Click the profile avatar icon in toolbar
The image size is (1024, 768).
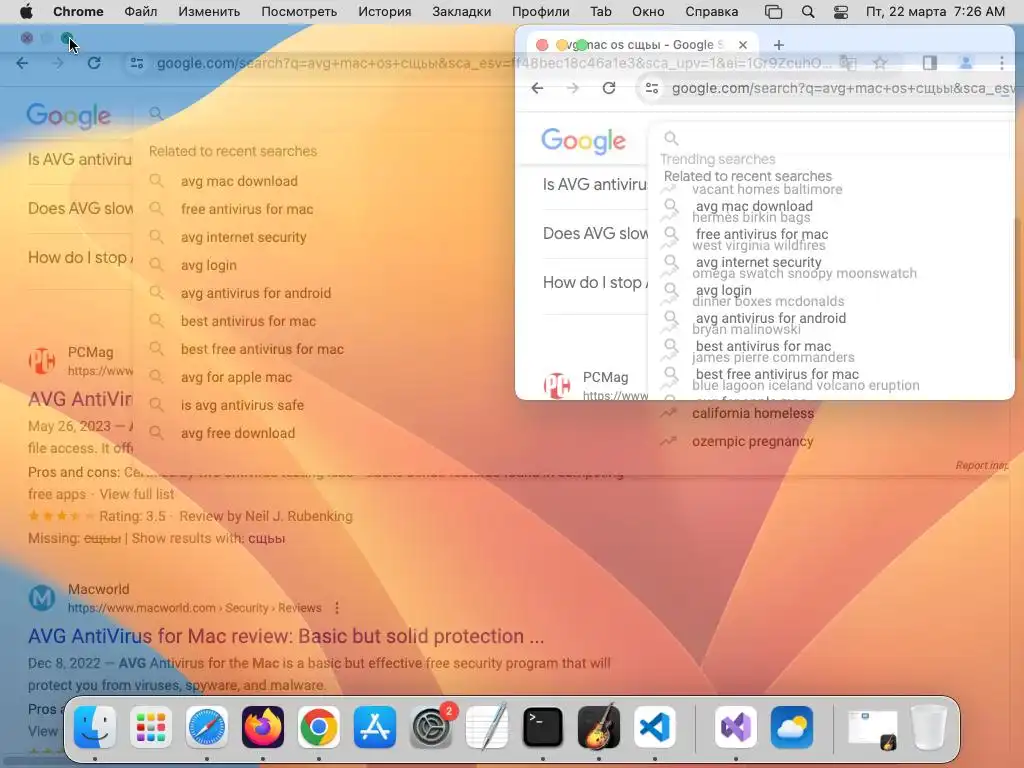pyautogui.click(x=965, y=63)
